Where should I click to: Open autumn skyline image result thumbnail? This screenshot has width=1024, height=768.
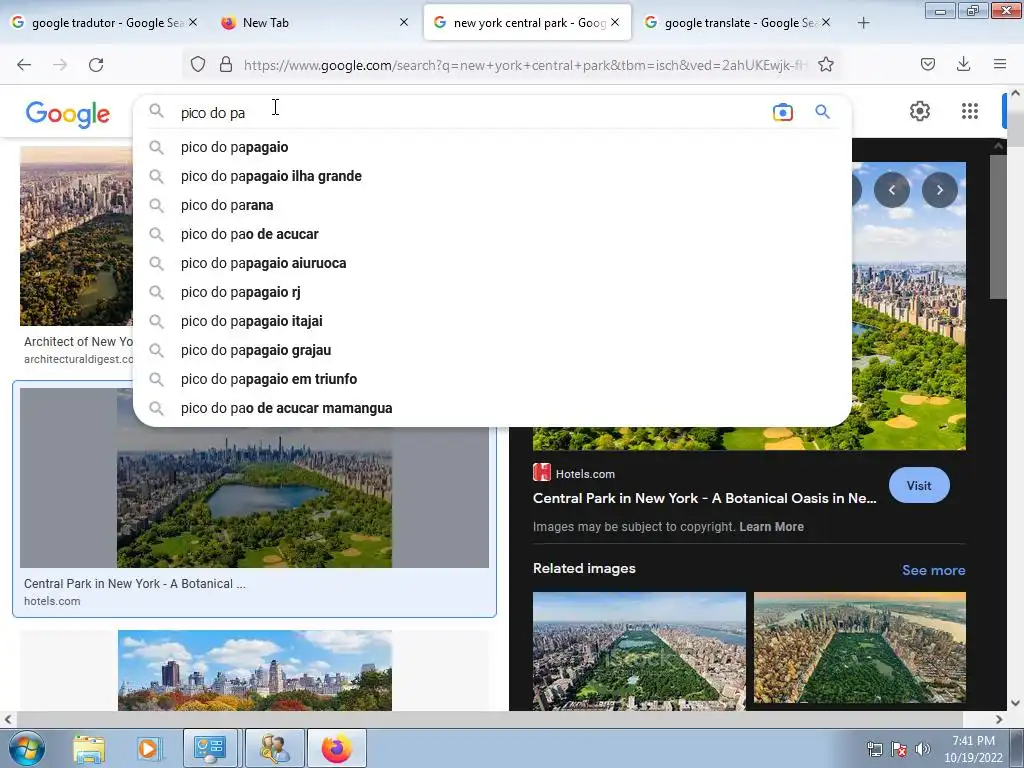click(255, 670)
